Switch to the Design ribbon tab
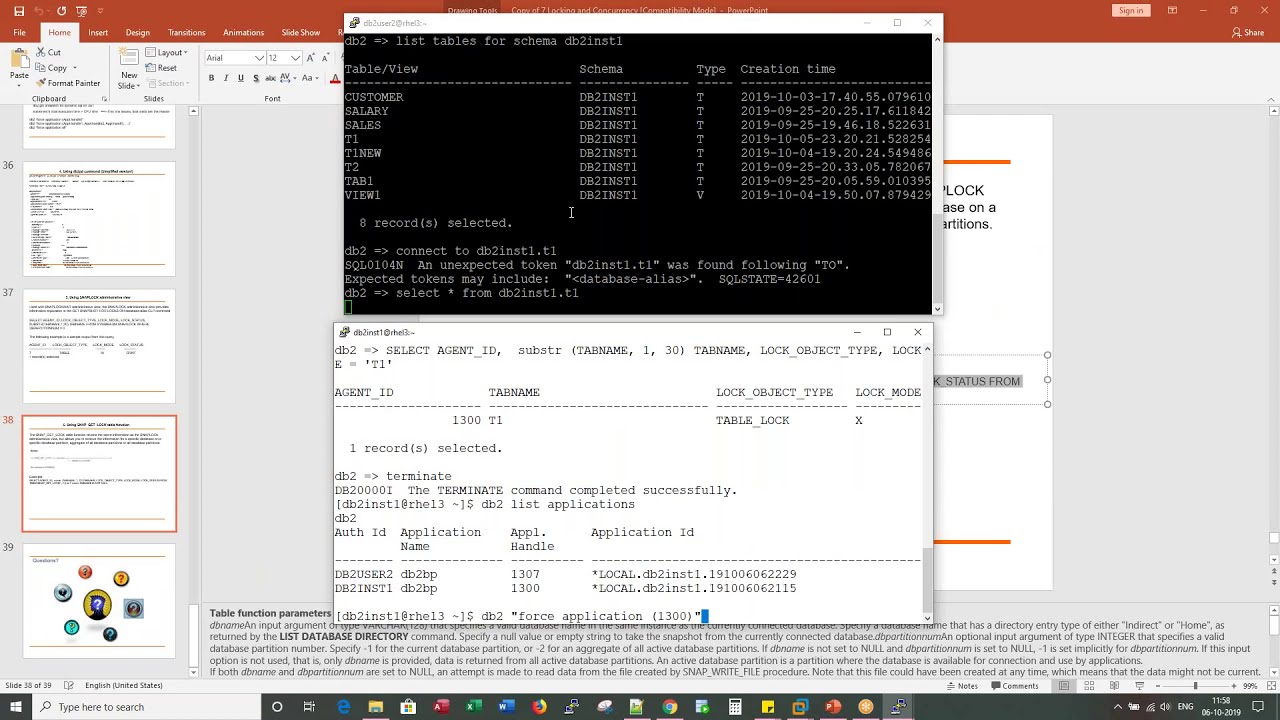Viewport: 1280px width, 720px height. tap(138, 32)
